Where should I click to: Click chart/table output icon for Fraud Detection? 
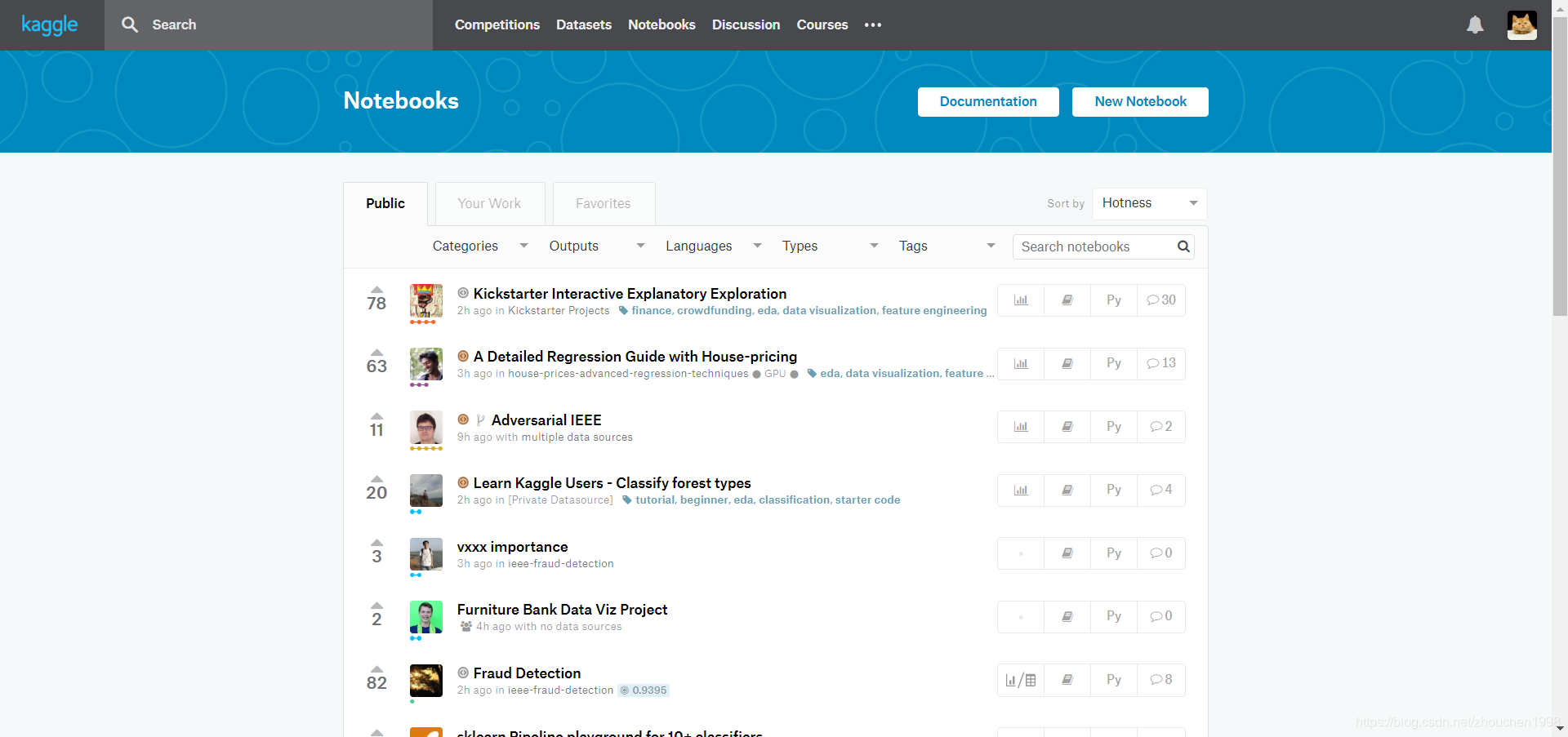tap(1021, 680)
